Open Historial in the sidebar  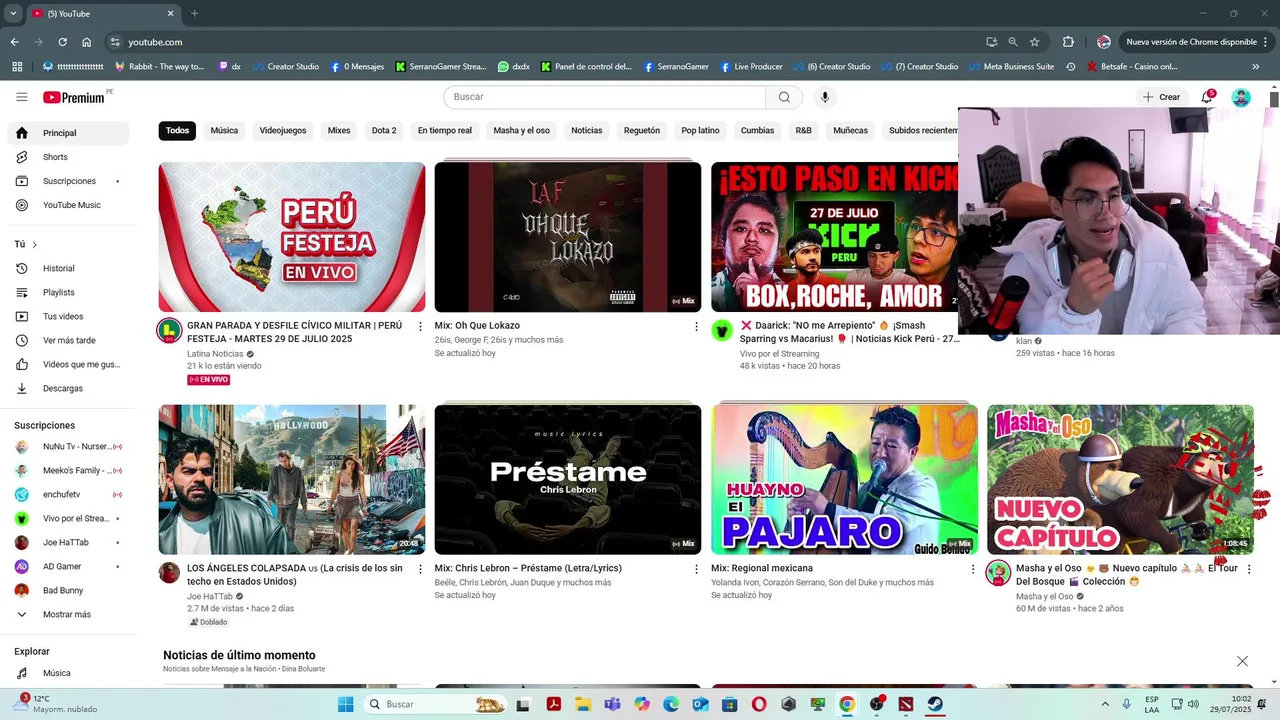point(68,268)
